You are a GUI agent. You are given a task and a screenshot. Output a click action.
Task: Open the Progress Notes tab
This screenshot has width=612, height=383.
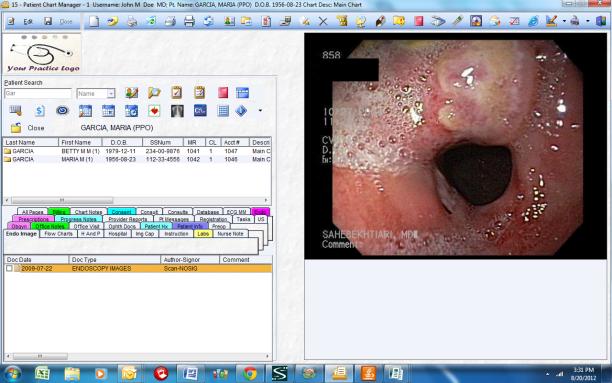pos(78,219)
